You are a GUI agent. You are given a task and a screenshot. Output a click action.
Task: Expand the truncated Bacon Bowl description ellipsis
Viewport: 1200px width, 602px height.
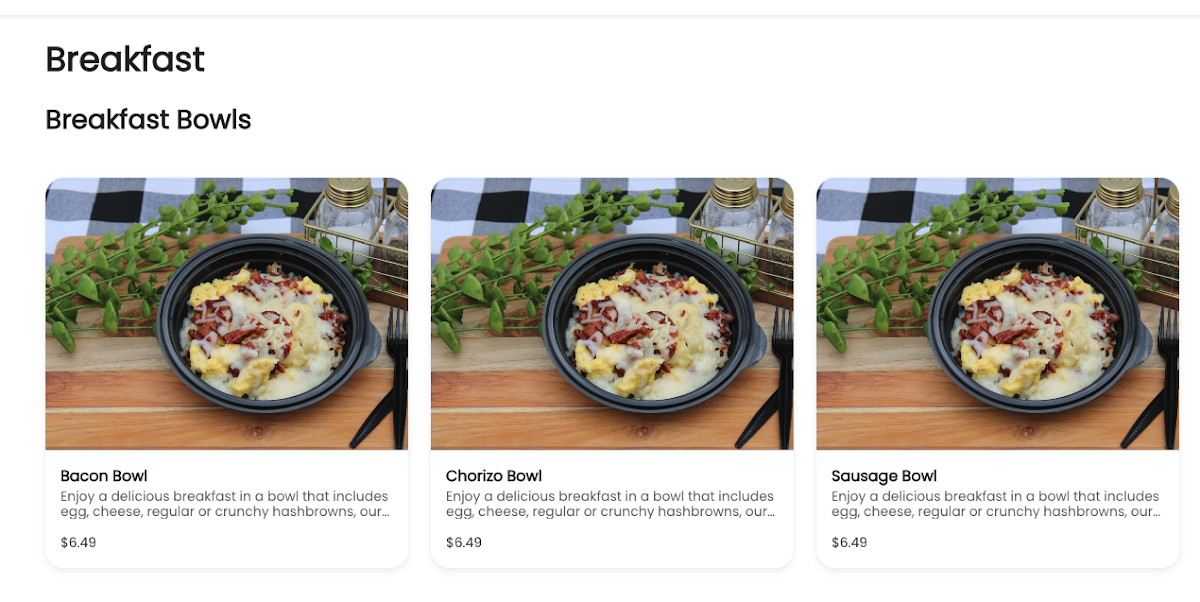(x=383, y=512)
